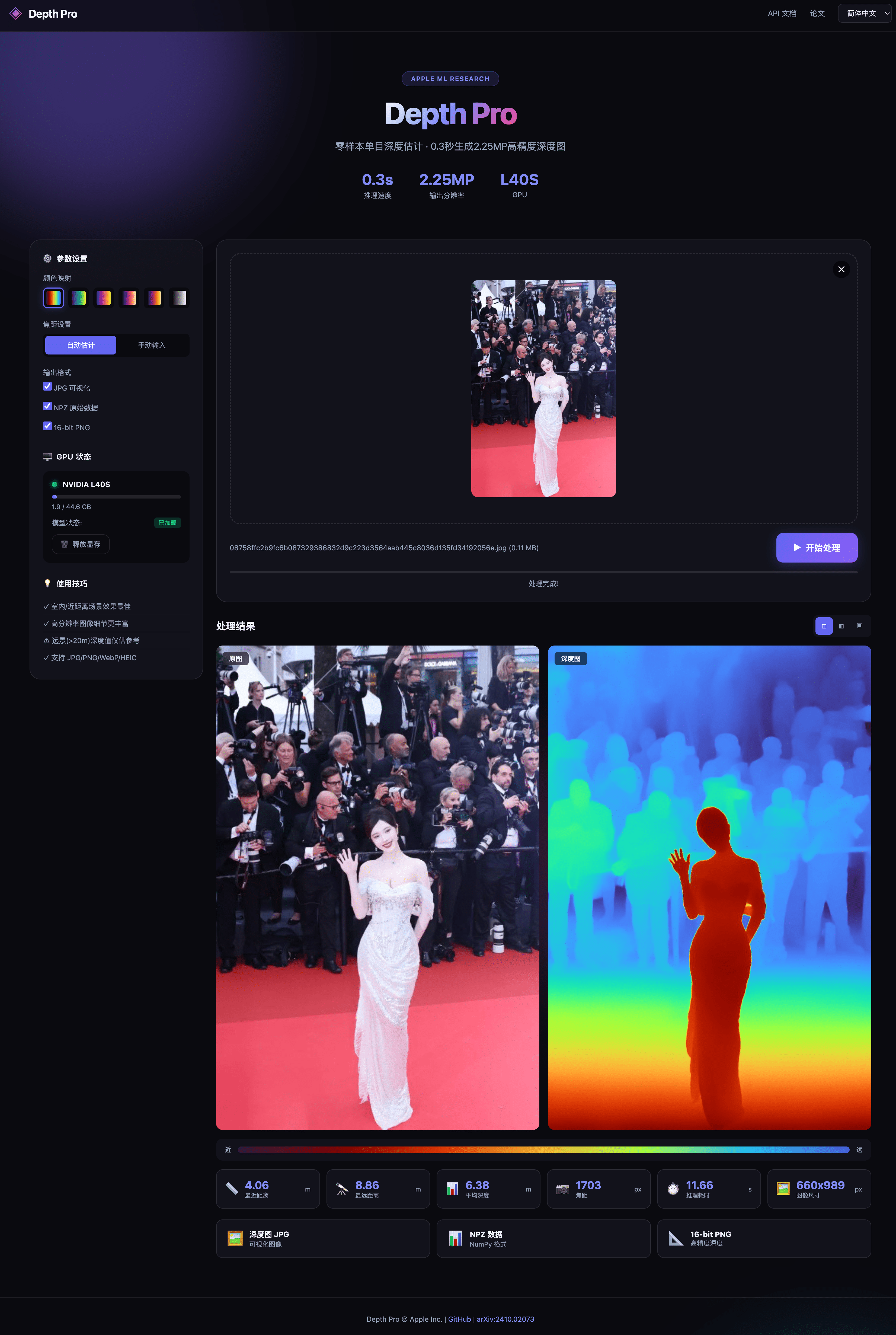Switch focal length to 自动估计
The height and width of the screenshot is (1335, 896).
81,345
